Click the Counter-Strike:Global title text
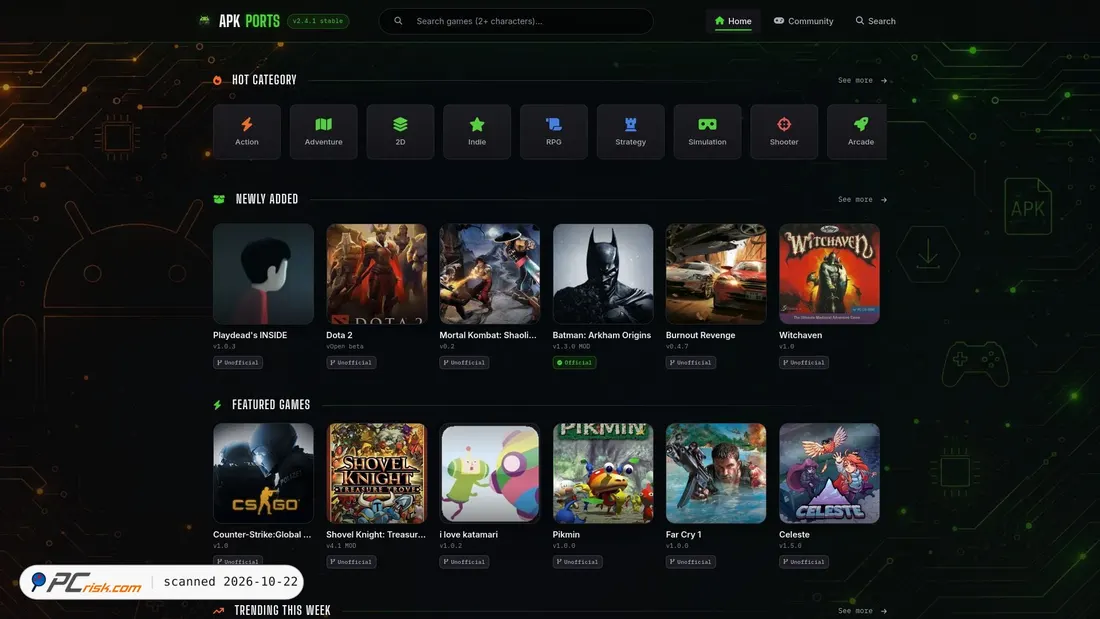This screenshot has height=619, width=1100. point(262,535)
